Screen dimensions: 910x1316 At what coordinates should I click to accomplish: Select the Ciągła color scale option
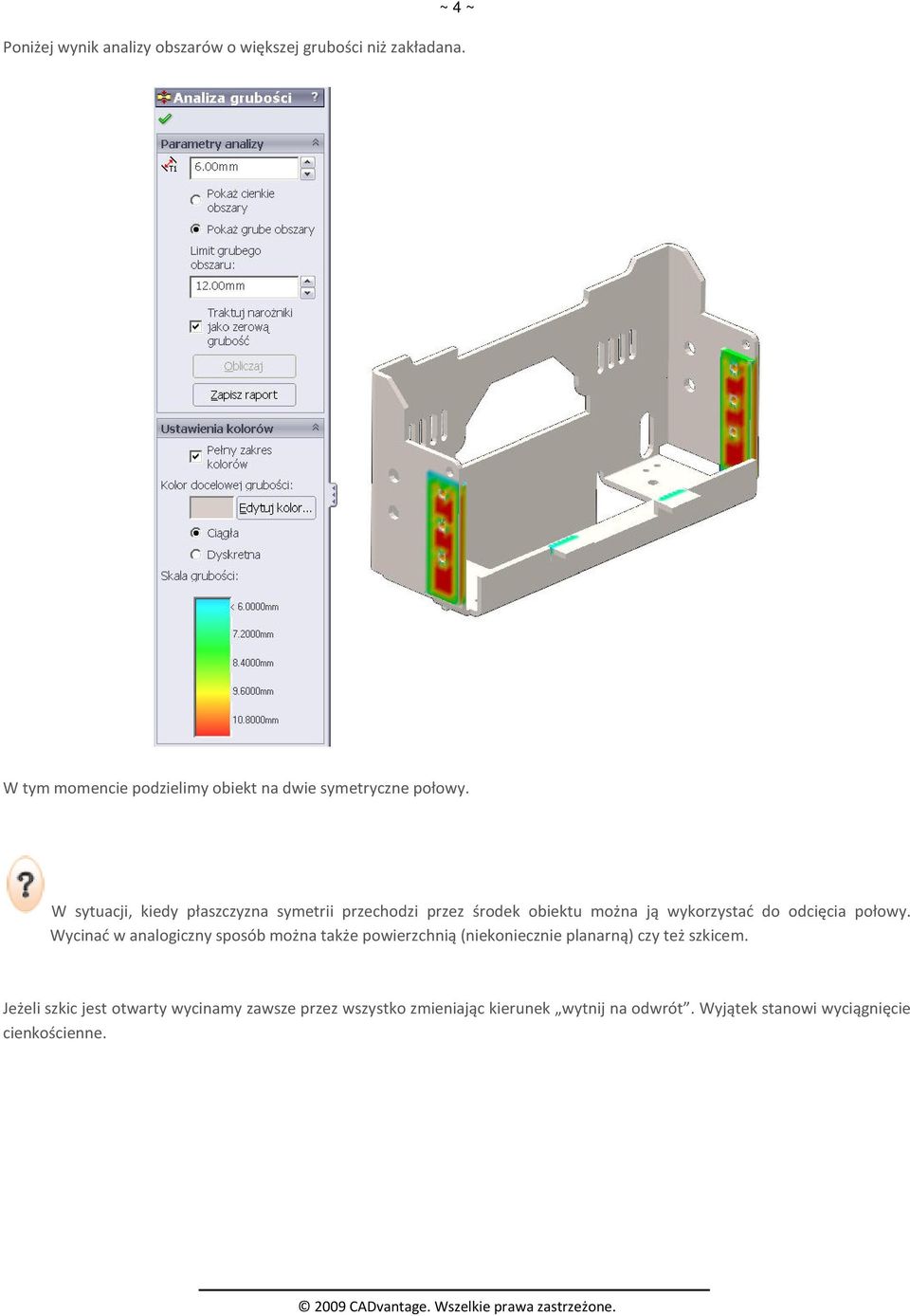point(195,533)
